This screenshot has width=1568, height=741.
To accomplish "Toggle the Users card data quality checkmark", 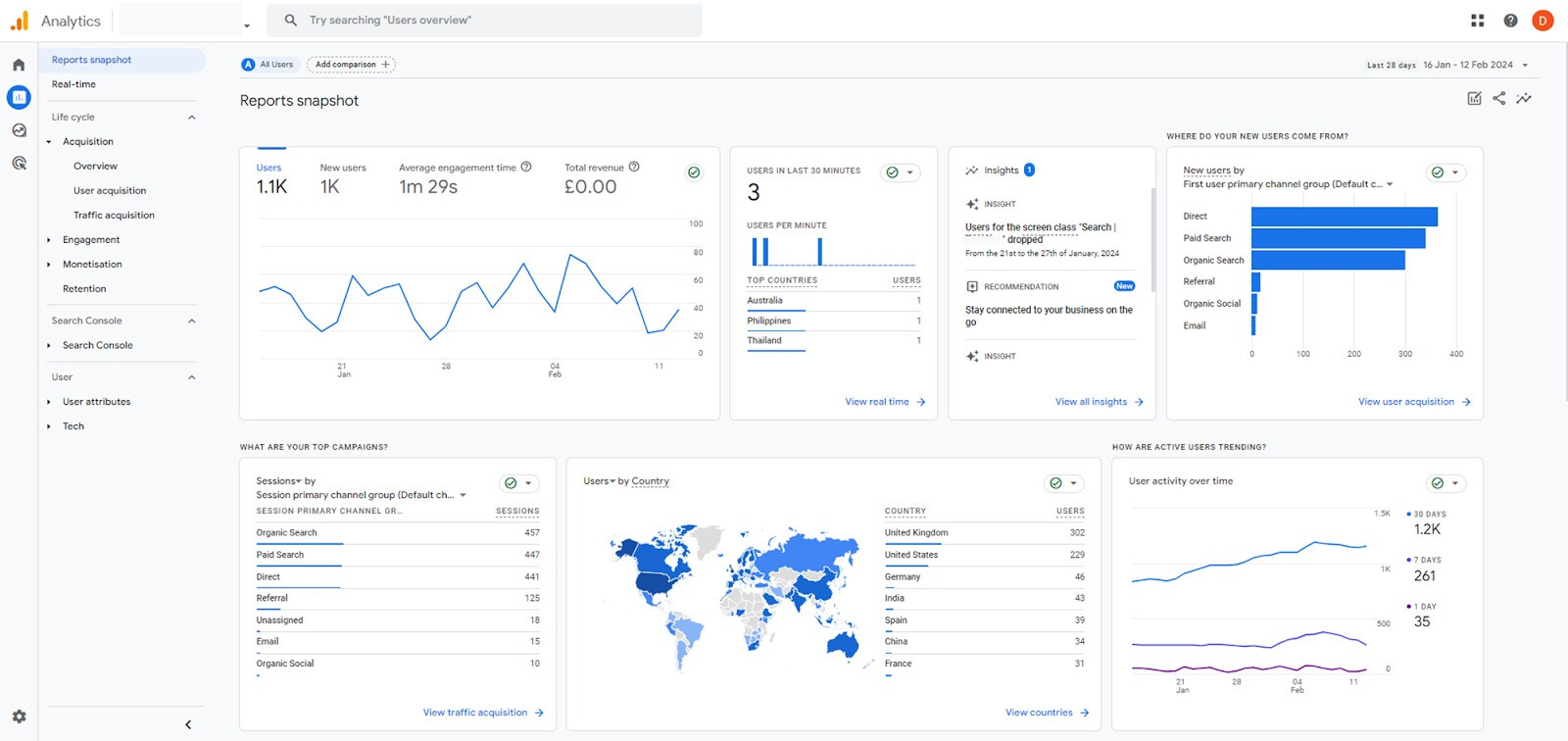I will [694, 173].
